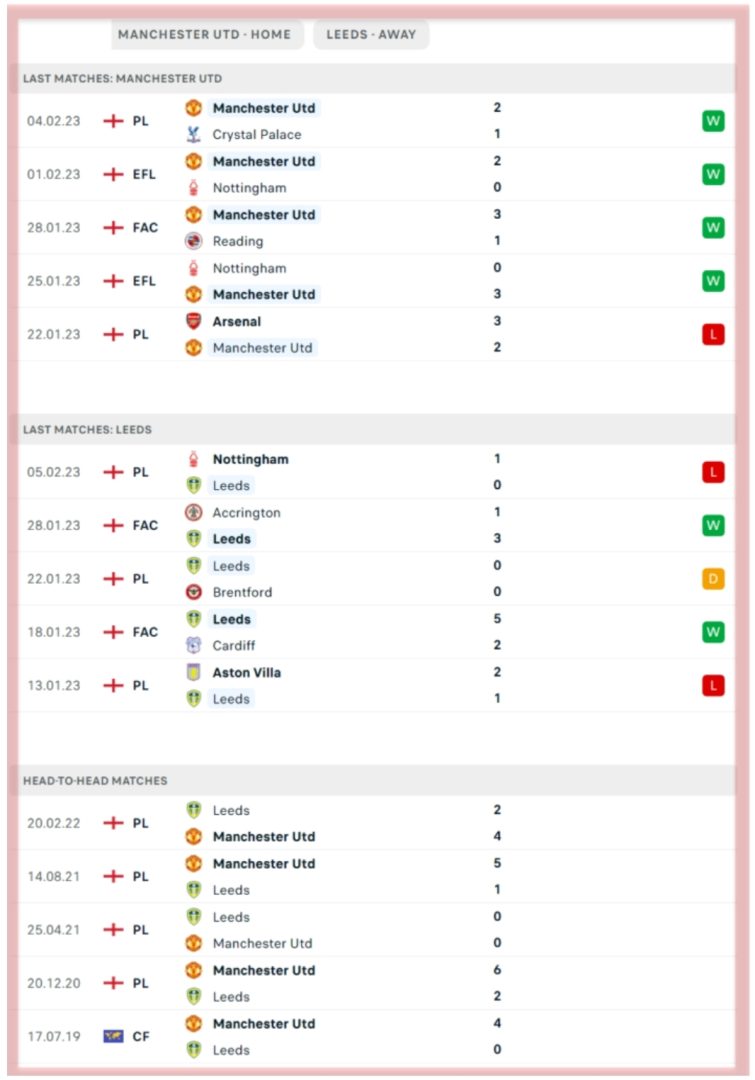Click the Crystal Palace club crest
This screenshot has width=755, height=1080.
193,134
